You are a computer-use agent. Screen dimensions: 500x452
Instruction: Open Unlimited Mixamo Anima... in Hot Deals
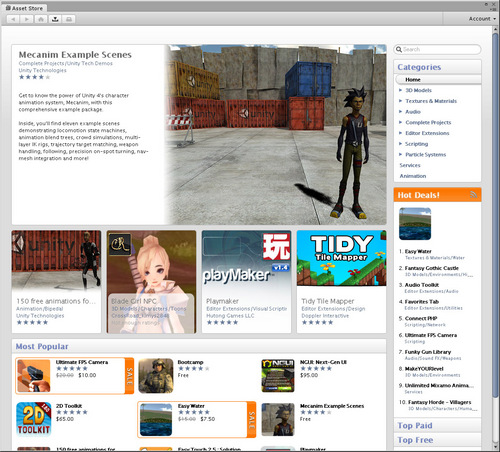(x=439, y=385)
